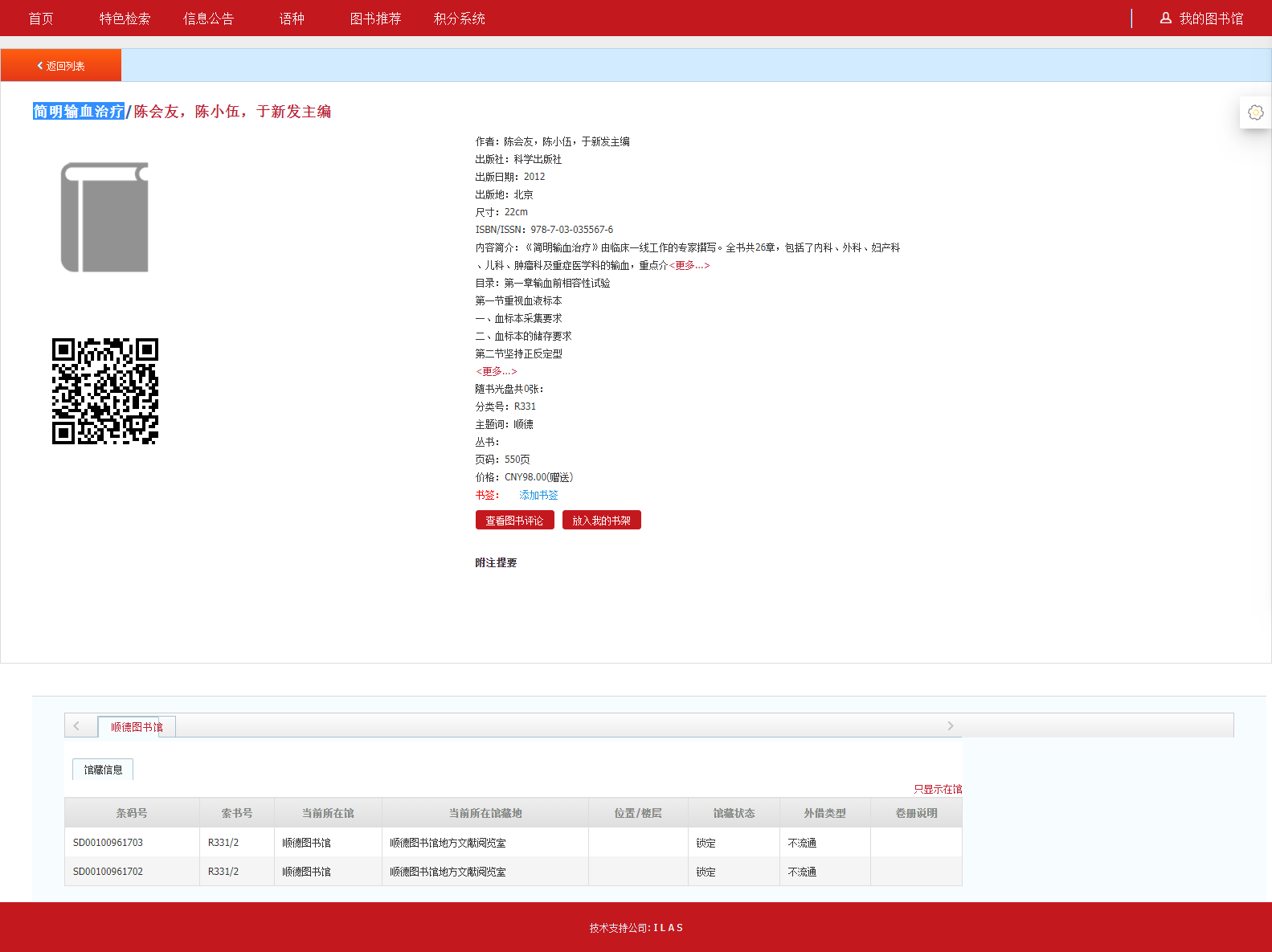The width and height of the screenshot is (1272, 952).
Task: Click the user icon beside 我的图书馆
Action: tap(1165, 18)
